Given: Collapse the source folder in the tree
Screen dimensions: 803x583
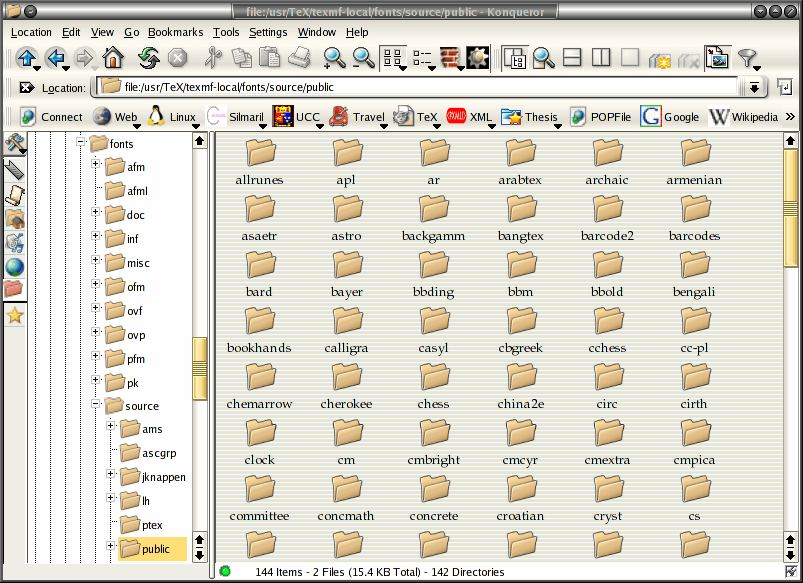Looking at the screenshot, I should (96, 405).
